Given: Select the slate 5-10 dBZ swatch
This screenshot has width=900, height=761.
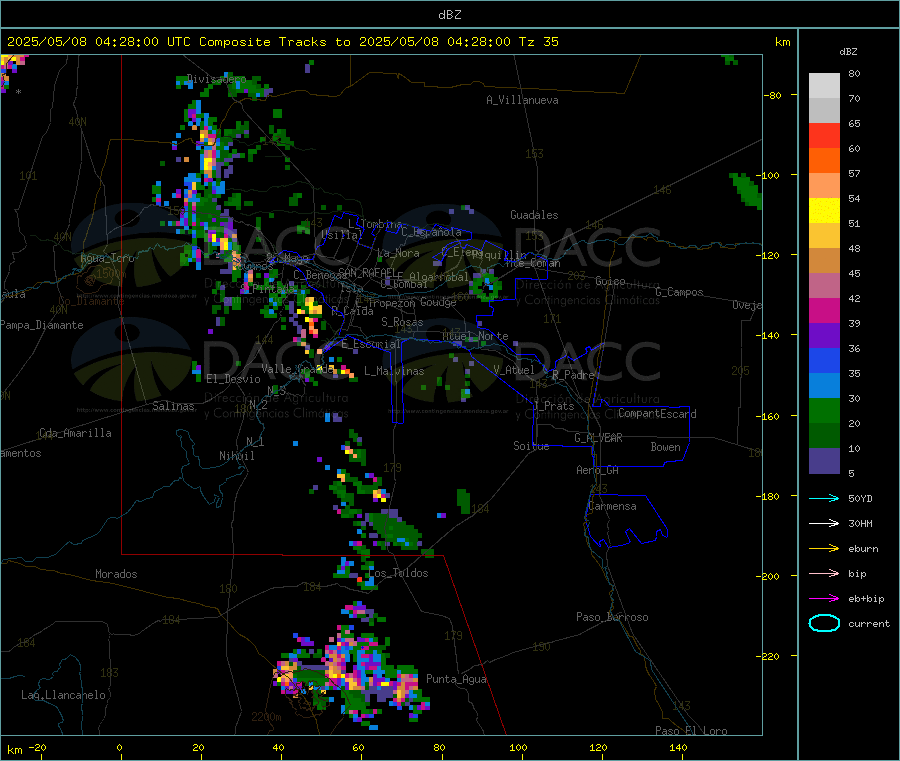Looking at the screenshot, I should [824, 461].
